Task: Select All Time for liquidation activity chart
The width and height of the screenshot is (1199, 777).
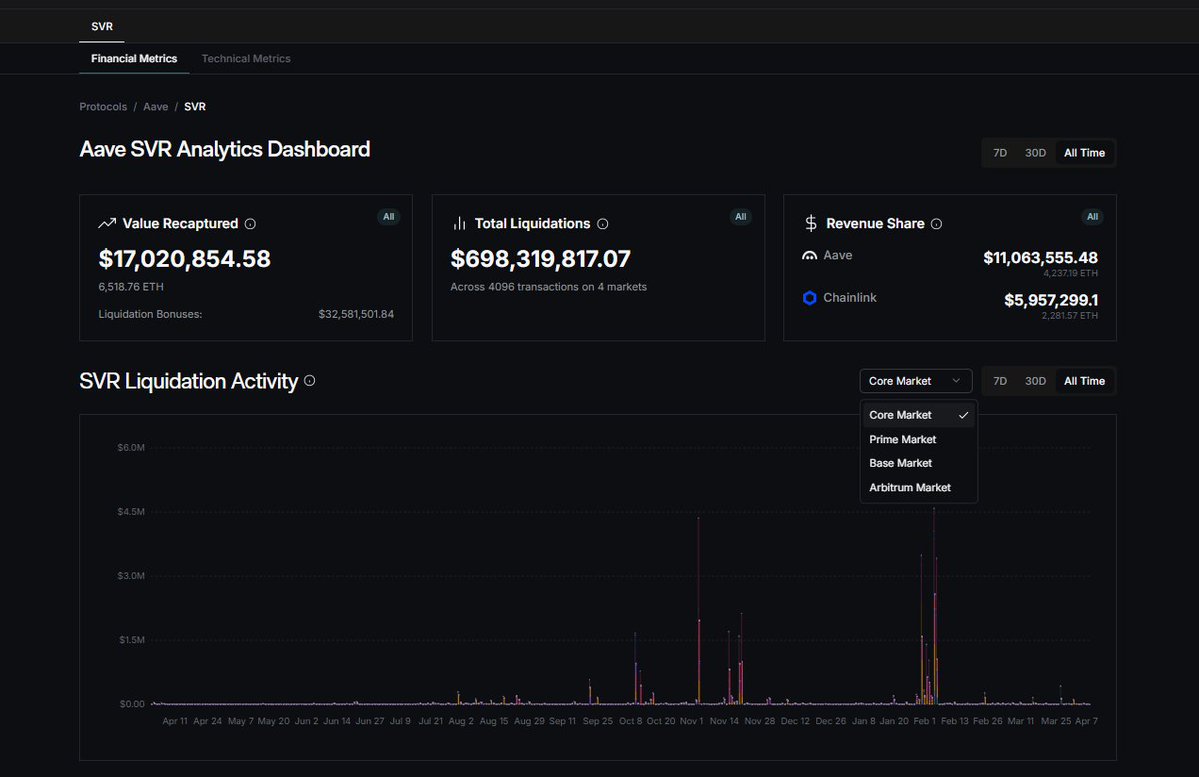Action: 1084,381
